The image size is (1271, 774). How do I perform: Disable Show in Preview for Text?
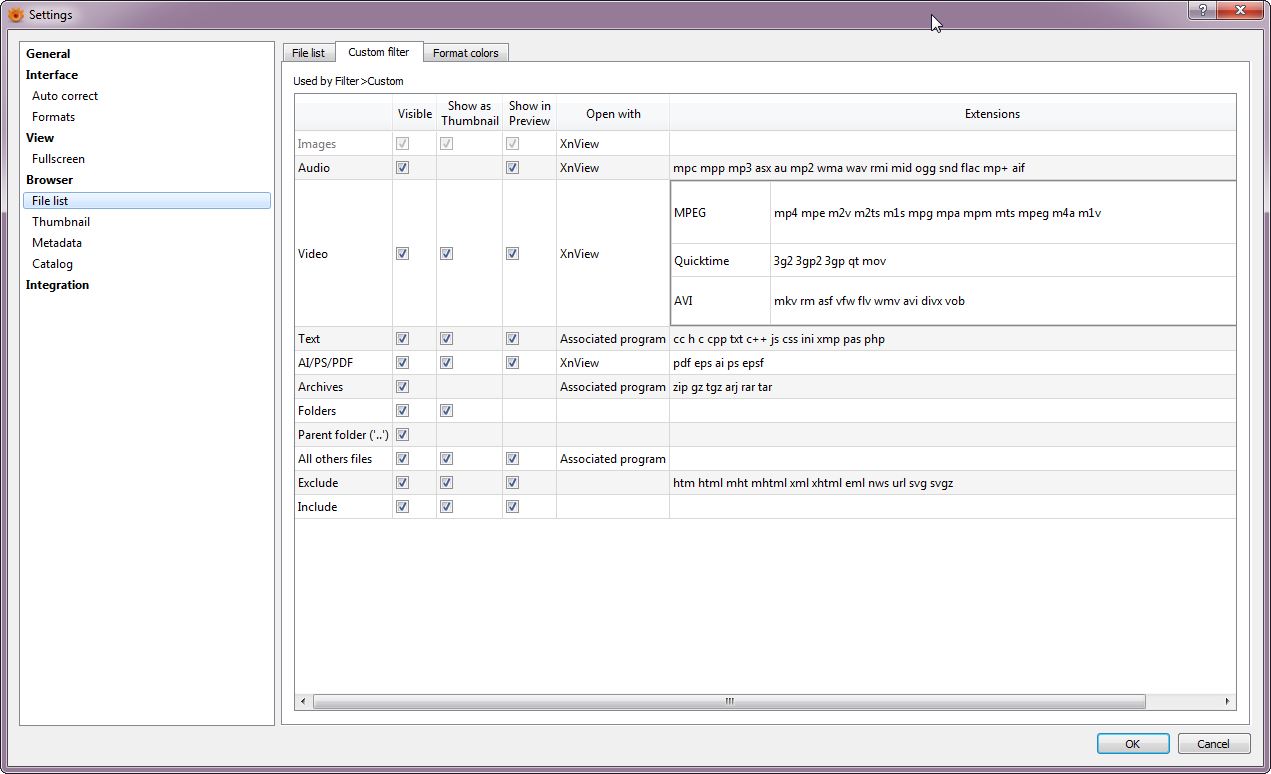(512, 339)
